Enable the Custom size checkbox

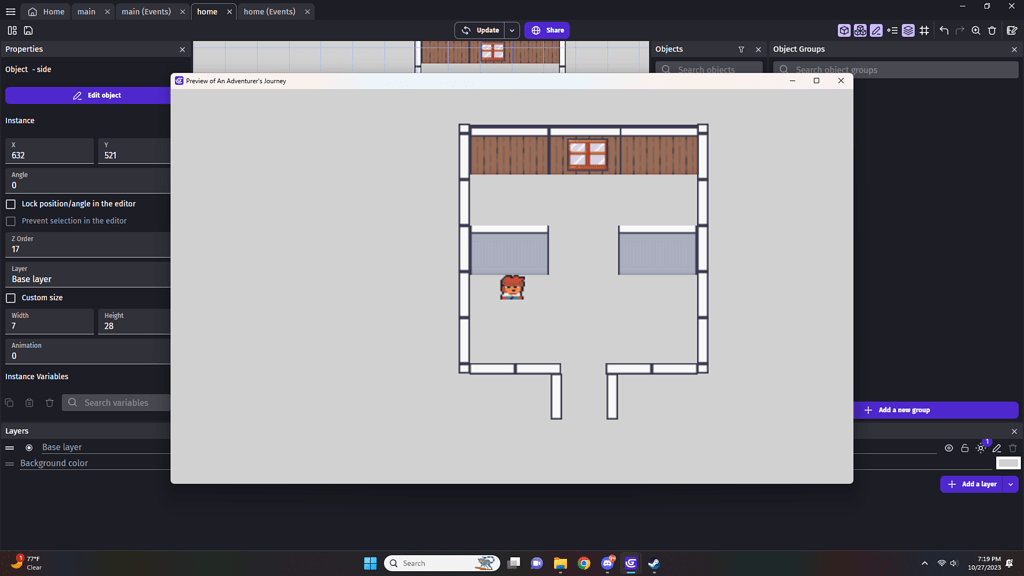pyautogui.click(x=9, y=297)
